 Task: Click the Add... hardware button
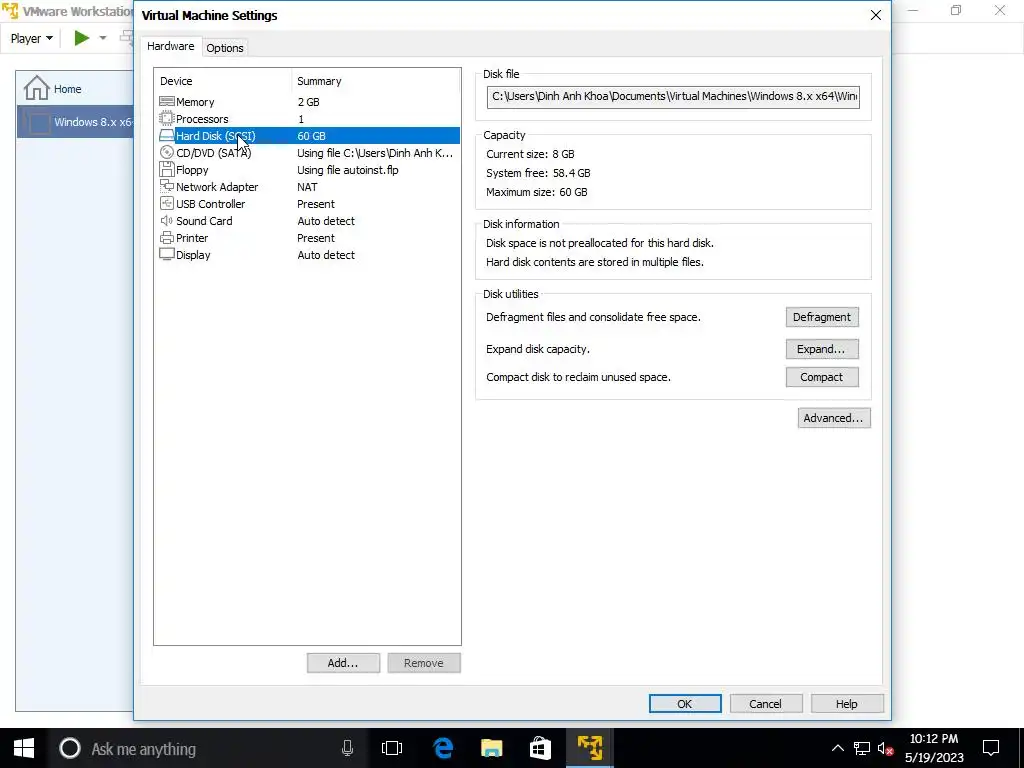pyautogui.click(x=343, y=663)
